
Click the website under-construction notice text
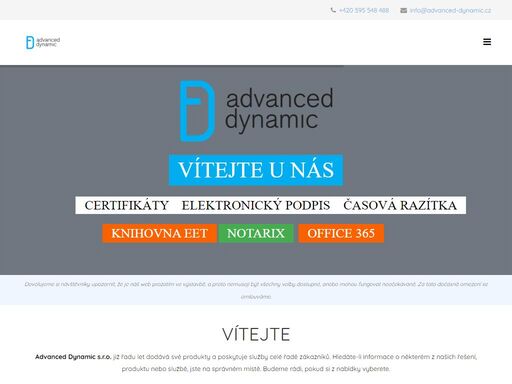pos(256,290)
